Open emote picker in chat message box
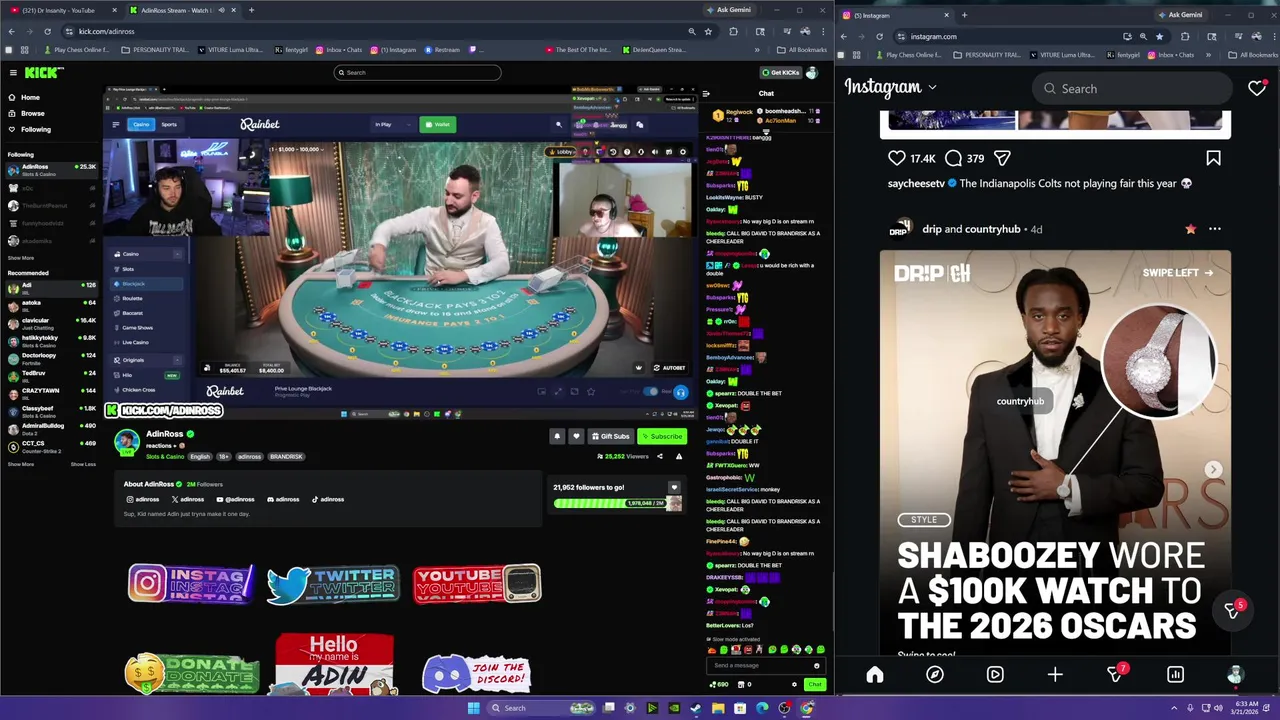The width and height of the screenshot is (1280, 720). coord(817,665)
